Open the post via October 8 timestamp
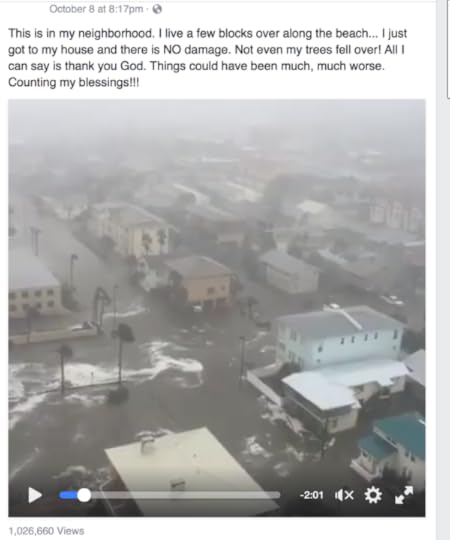Image resolution: width=450 pixels, height=540 pixels. coord(96,9)
